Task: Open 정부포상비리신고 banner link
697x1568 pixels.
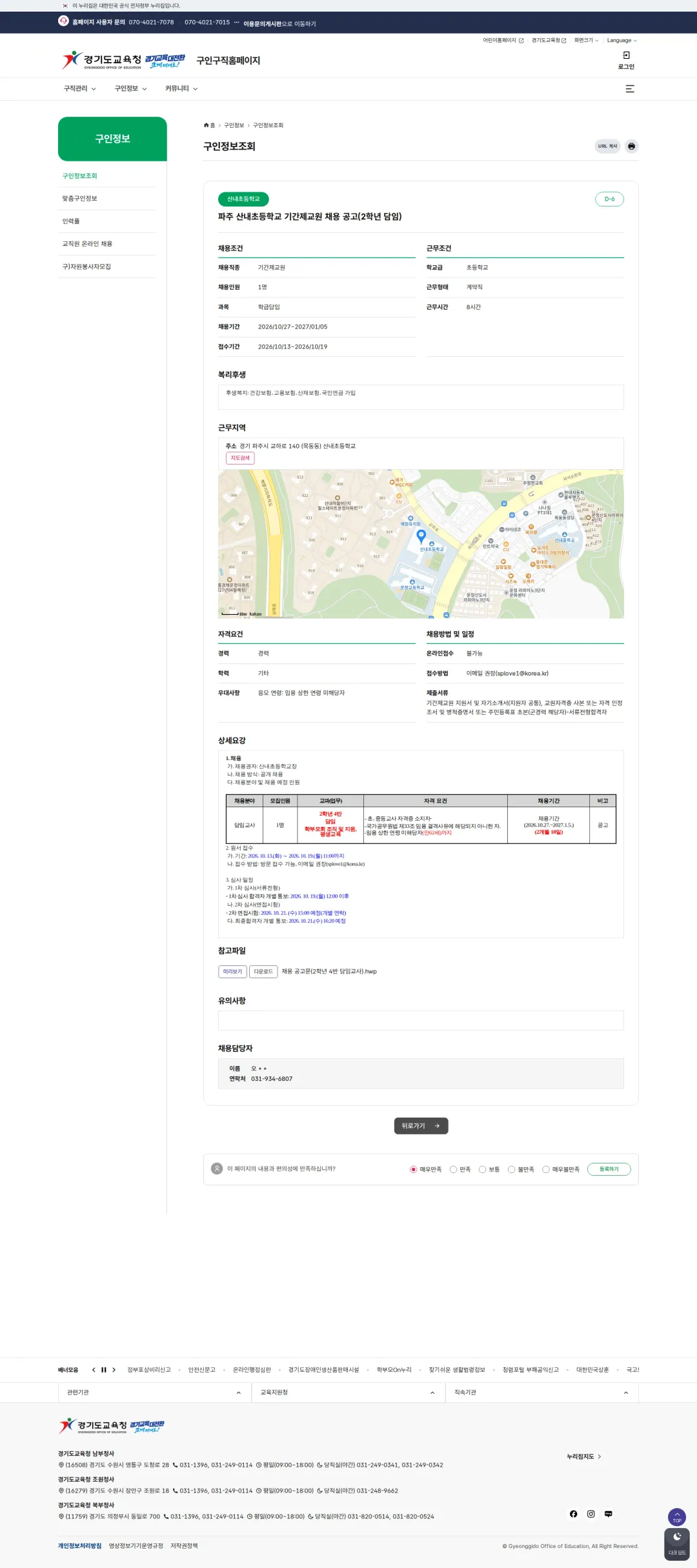Action: click(x=149, y=1370)
